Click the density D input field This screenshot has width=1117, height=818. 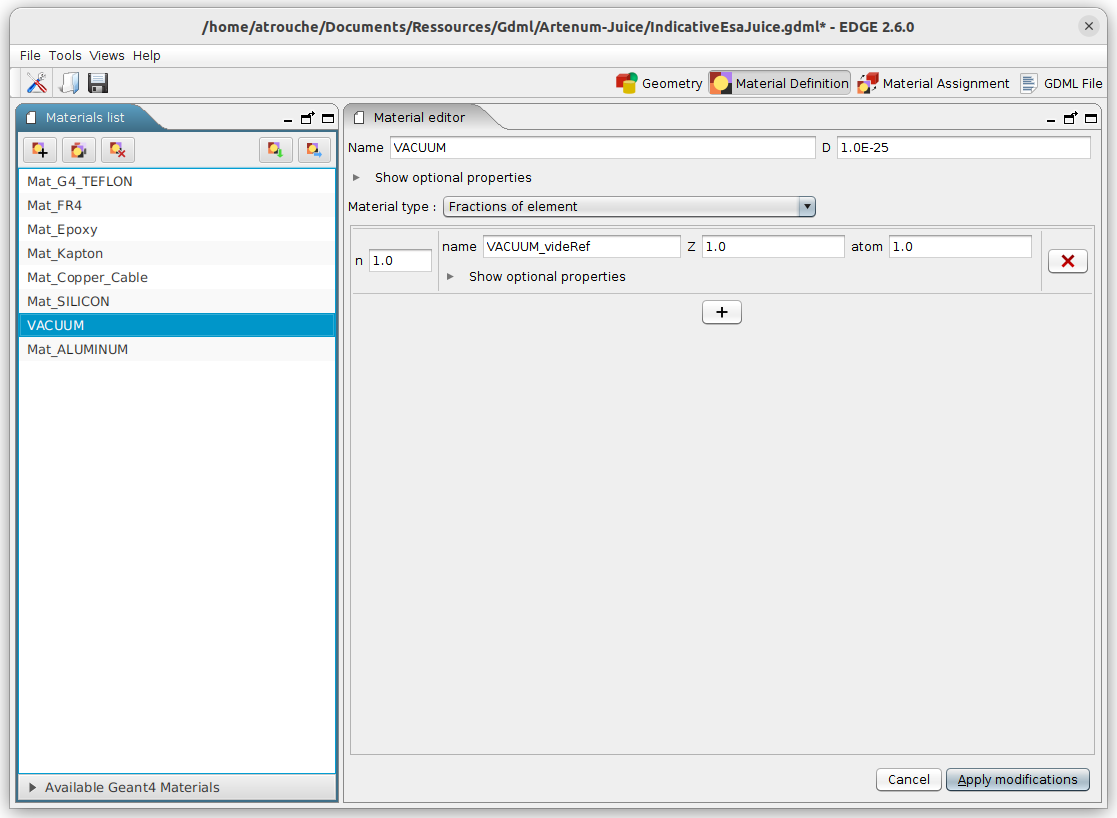point(962,147)
